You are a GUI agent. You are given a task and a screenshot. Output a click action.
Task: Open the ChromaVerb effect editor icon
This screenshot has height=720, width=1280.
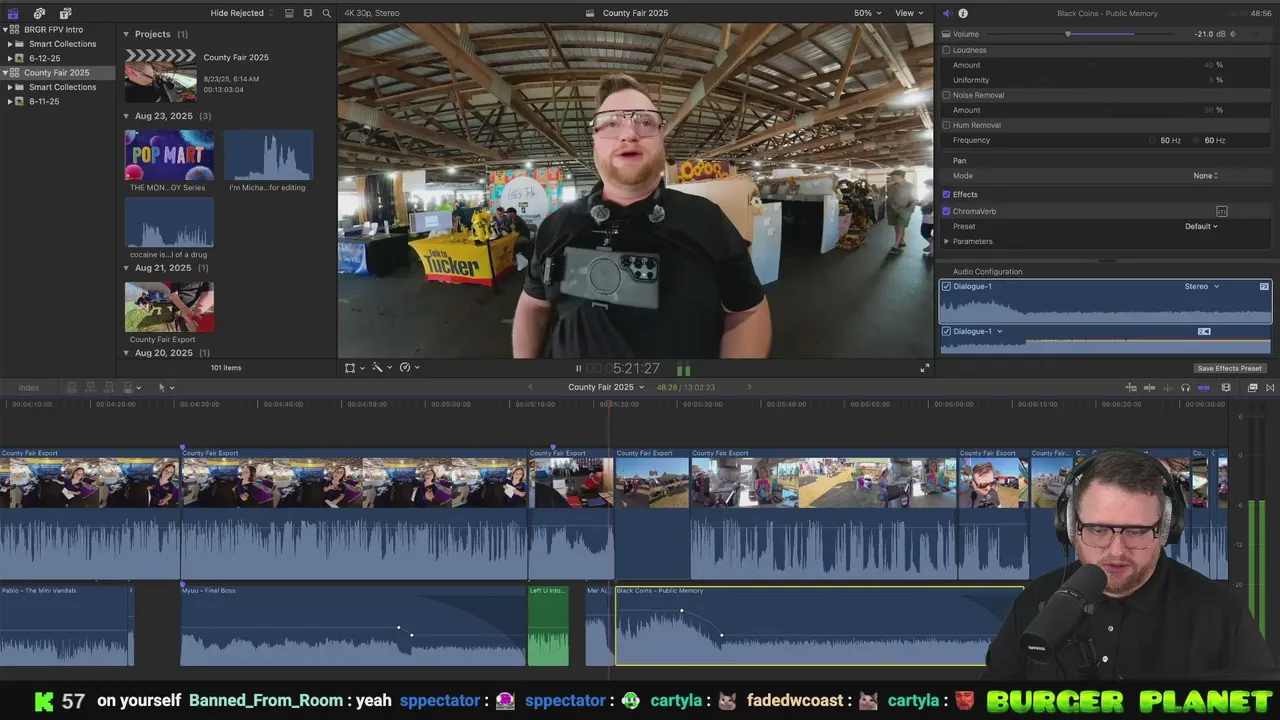[x=1222, y=211]
